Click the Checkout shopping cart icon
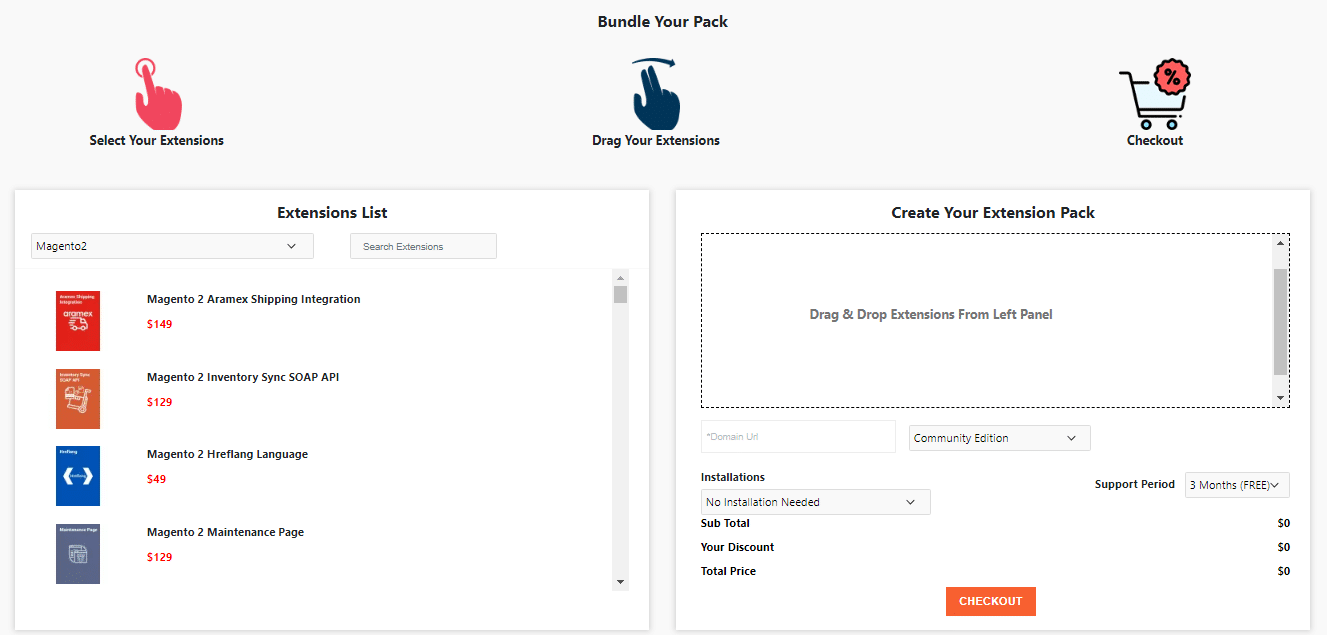1327x635 pixels. (1155, 94)
